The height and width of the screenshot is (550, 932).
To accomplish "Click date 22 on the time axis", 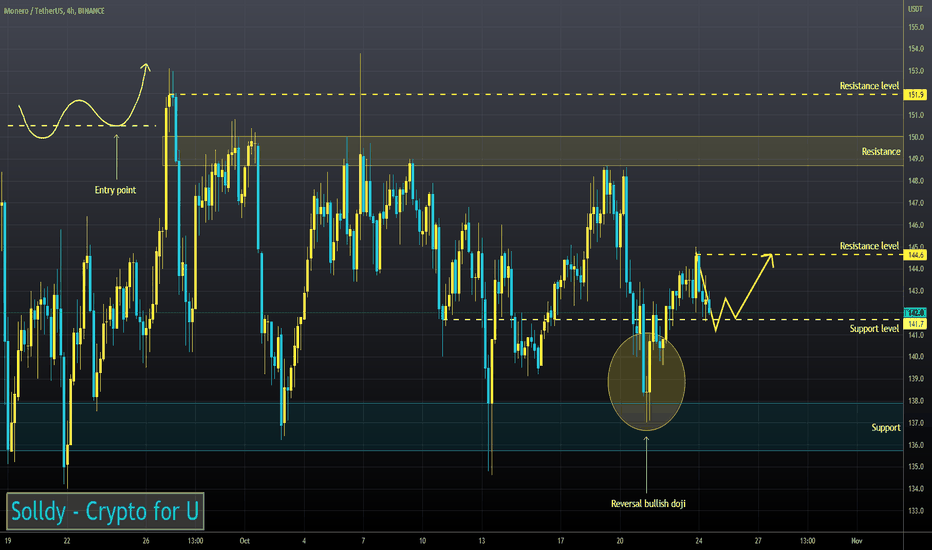I will [x=67, y=540].
